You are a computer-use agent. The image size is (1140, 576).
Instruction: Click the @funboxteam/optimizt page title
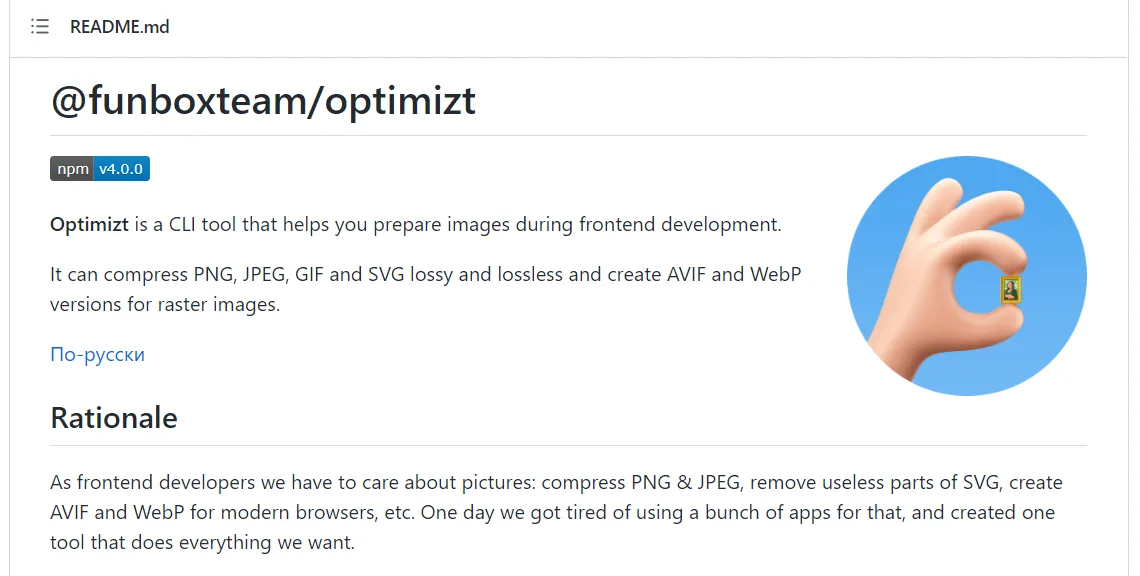(x=264, y=100)
